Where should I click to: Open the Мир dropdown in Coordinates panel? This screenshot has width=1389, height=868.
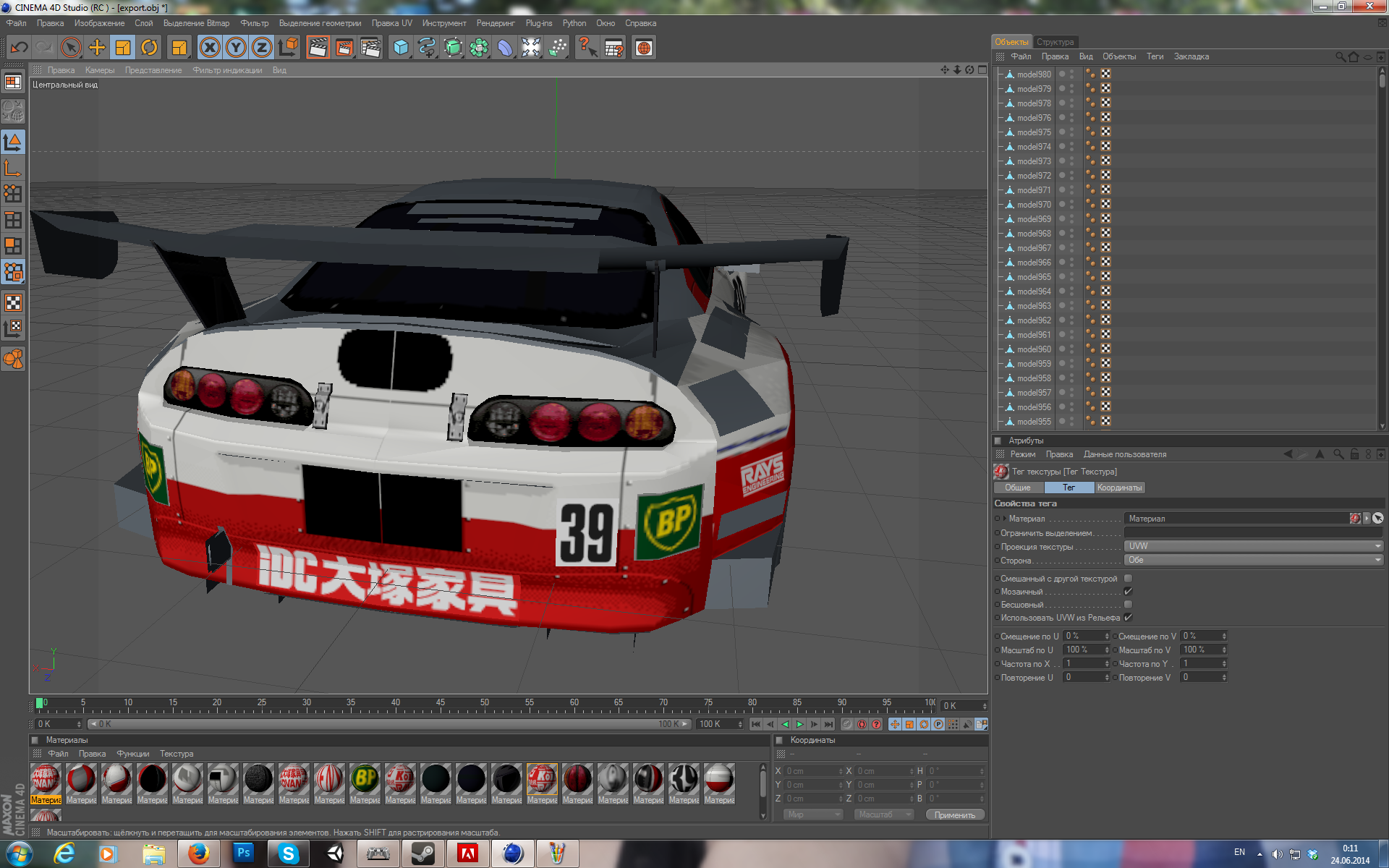coord(814,814)
